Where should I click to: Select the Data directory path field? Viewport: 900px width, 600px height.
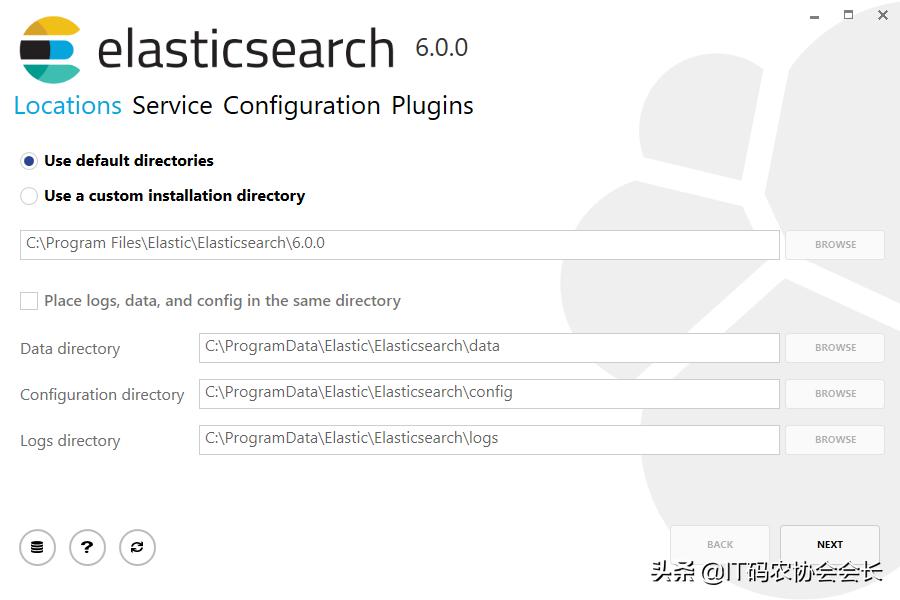pos(489,347)
